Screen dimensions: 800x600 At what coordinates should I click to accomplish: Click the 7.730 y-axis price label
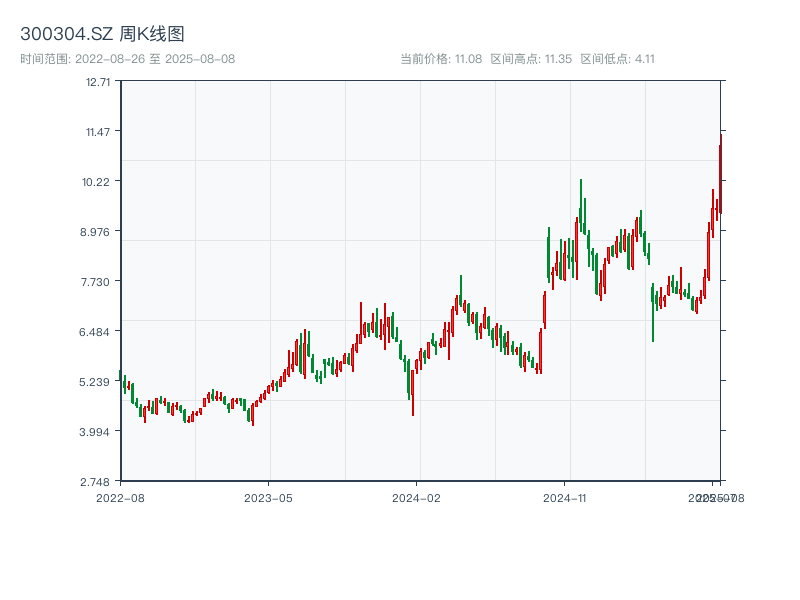click(97, 282)
